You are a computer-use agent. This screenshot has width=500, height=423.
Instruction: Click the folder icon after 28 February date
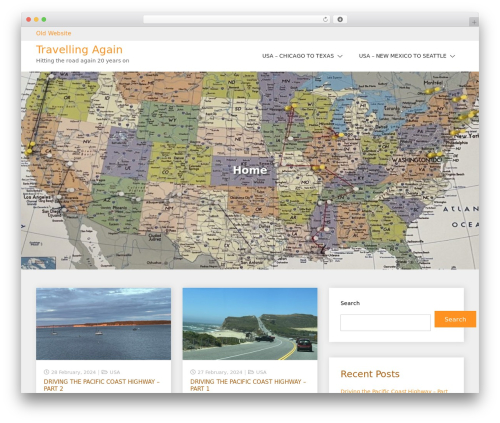click(104, 372)
